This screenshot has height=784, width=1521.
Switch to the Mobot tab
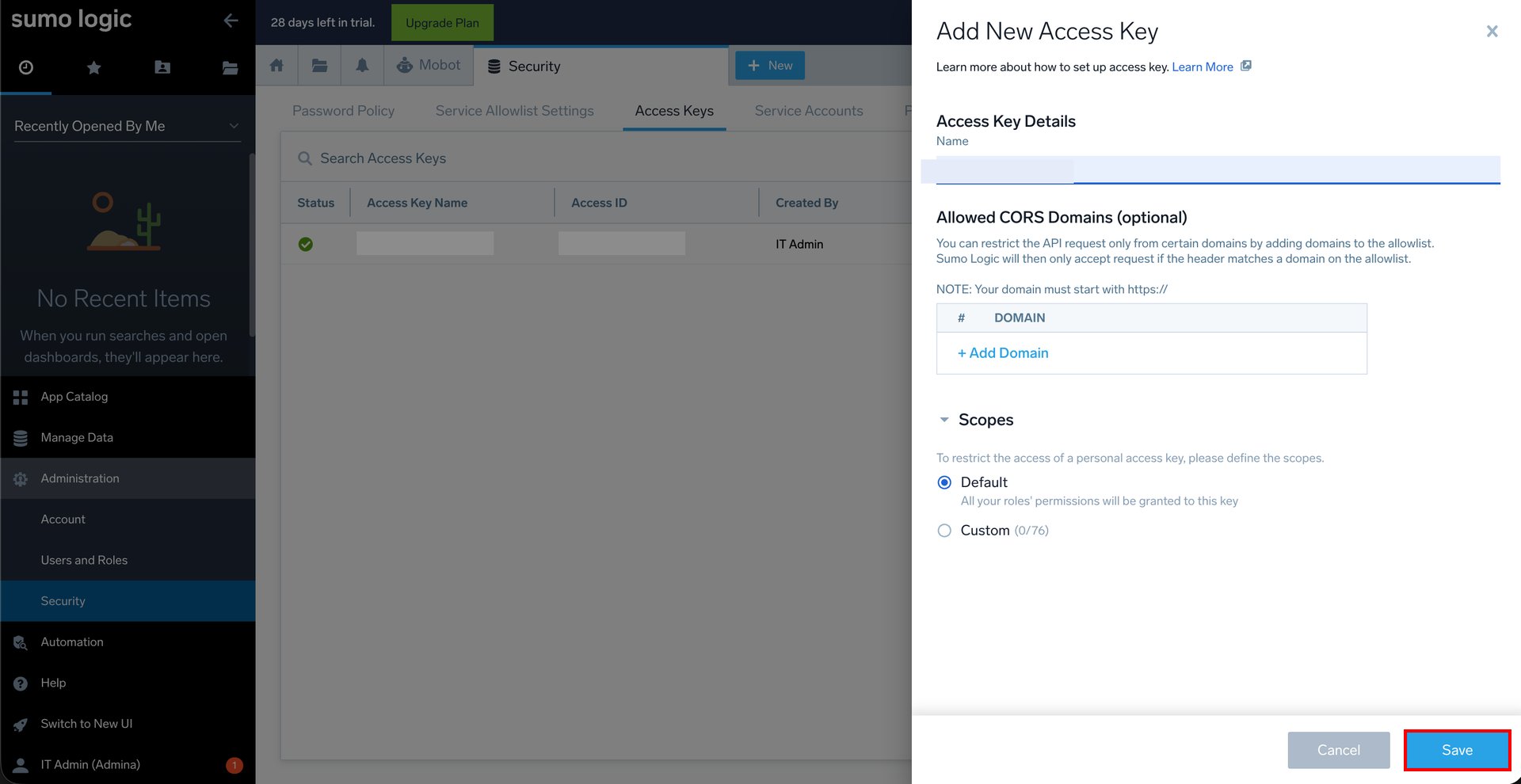coord(429,66)
